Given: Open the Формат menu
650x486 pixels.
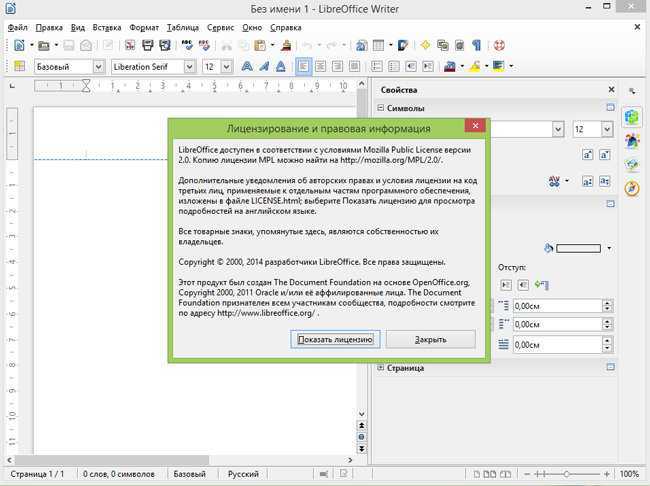Looking at the screenshot, I should click(144, 28).
